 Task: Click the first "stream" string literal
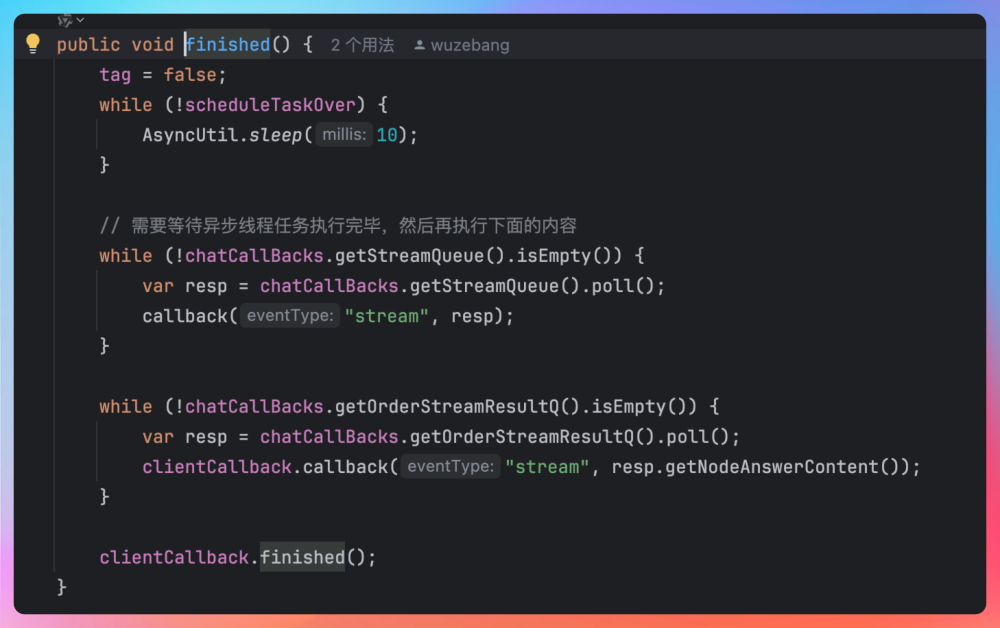[387, 316]
